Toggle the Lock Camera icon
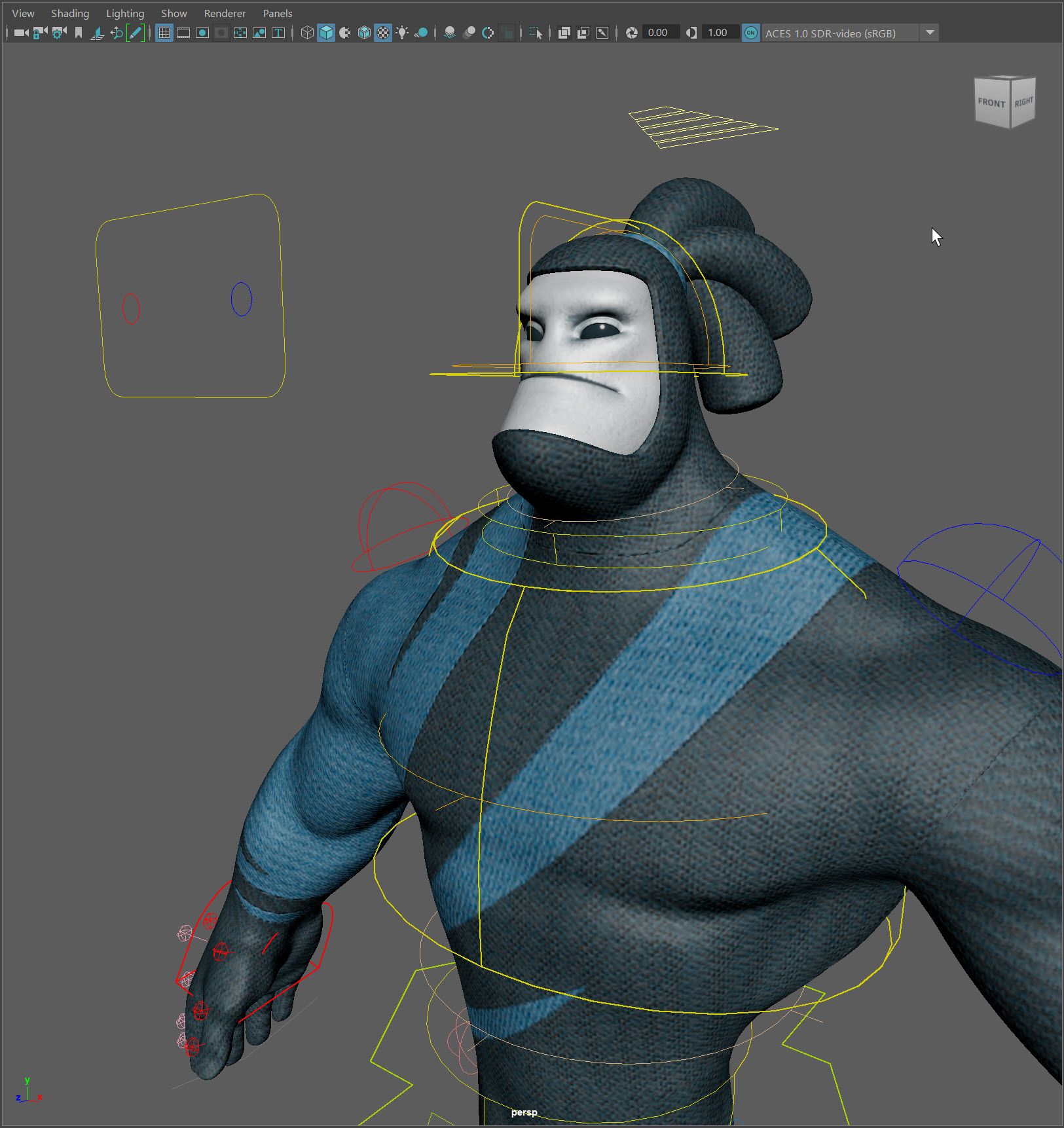 [40, 33]
